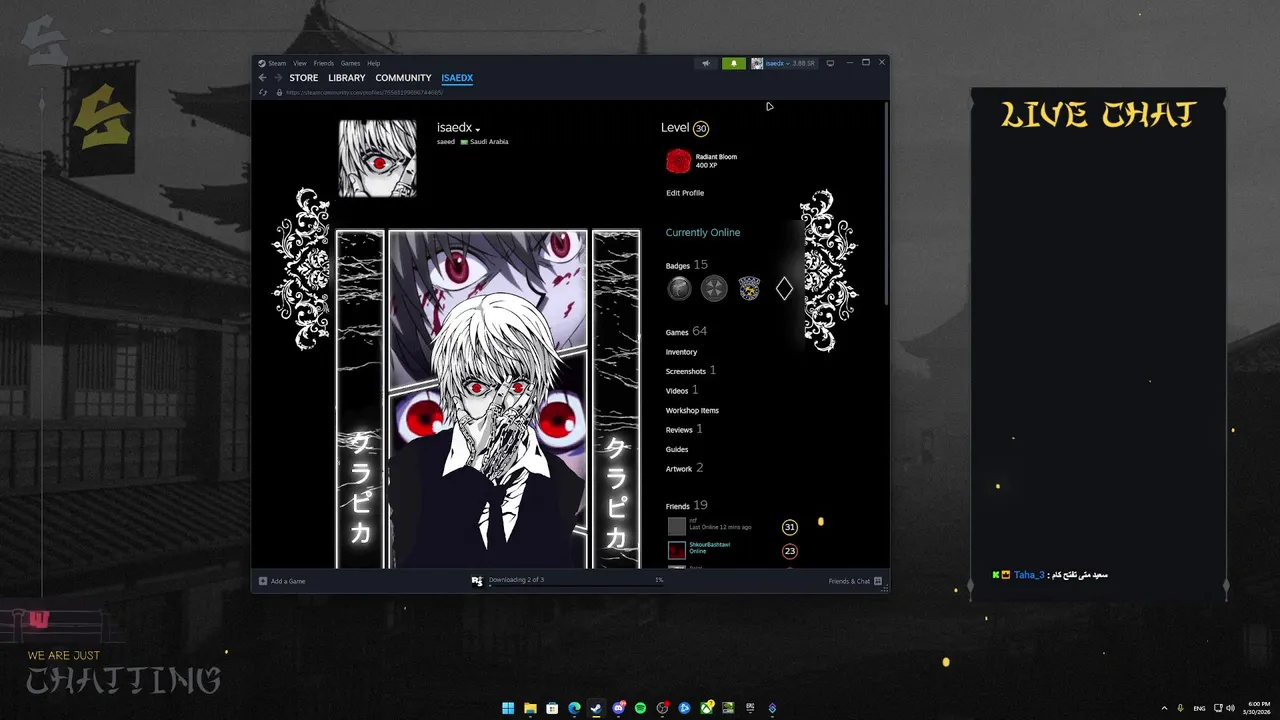
Task: Open the Guides link
Action: coord(677,450)
